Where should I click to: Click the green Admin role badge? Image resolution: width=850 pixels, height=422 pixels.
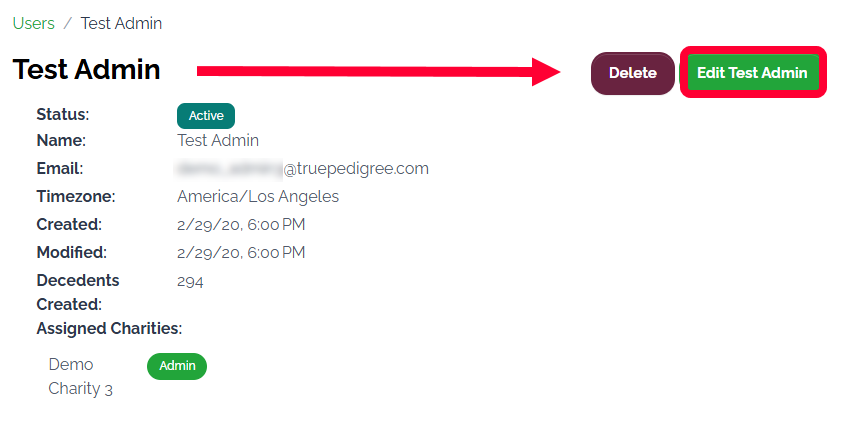(177, 366)
